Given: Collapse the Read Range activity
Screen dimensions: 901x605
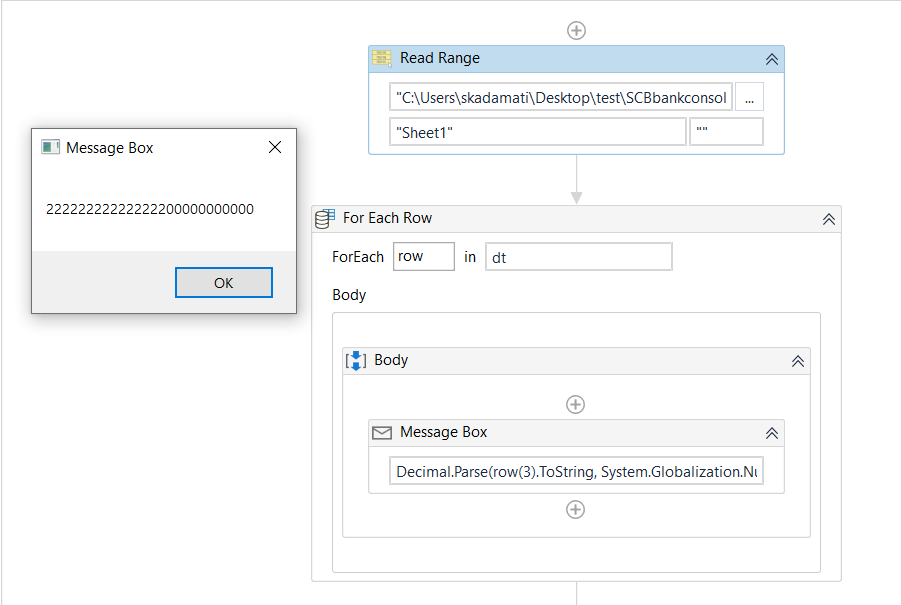Looking at the screenshot, I should (x=771, y=59).
